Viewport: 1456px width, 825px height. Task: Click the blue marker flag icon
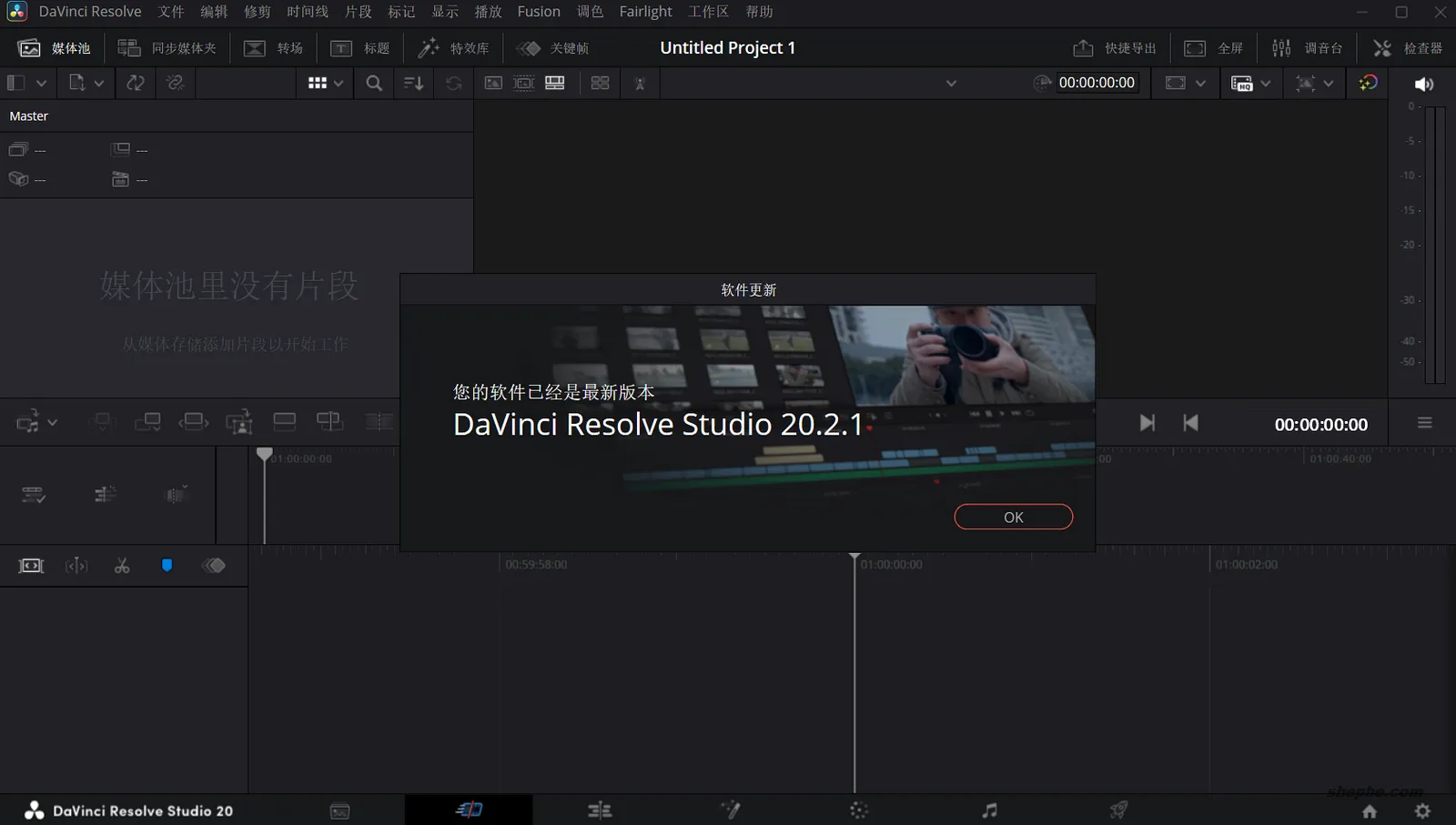pos(167,566)
